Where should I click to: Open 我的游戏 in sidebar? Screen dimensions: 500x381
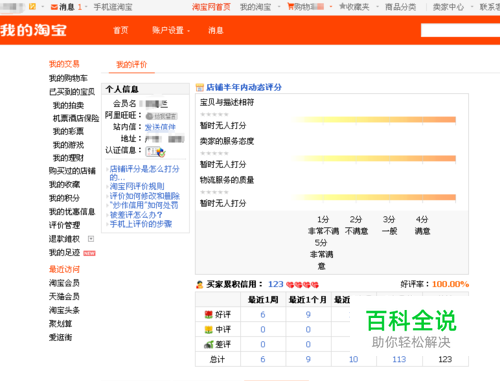point(68,145)
